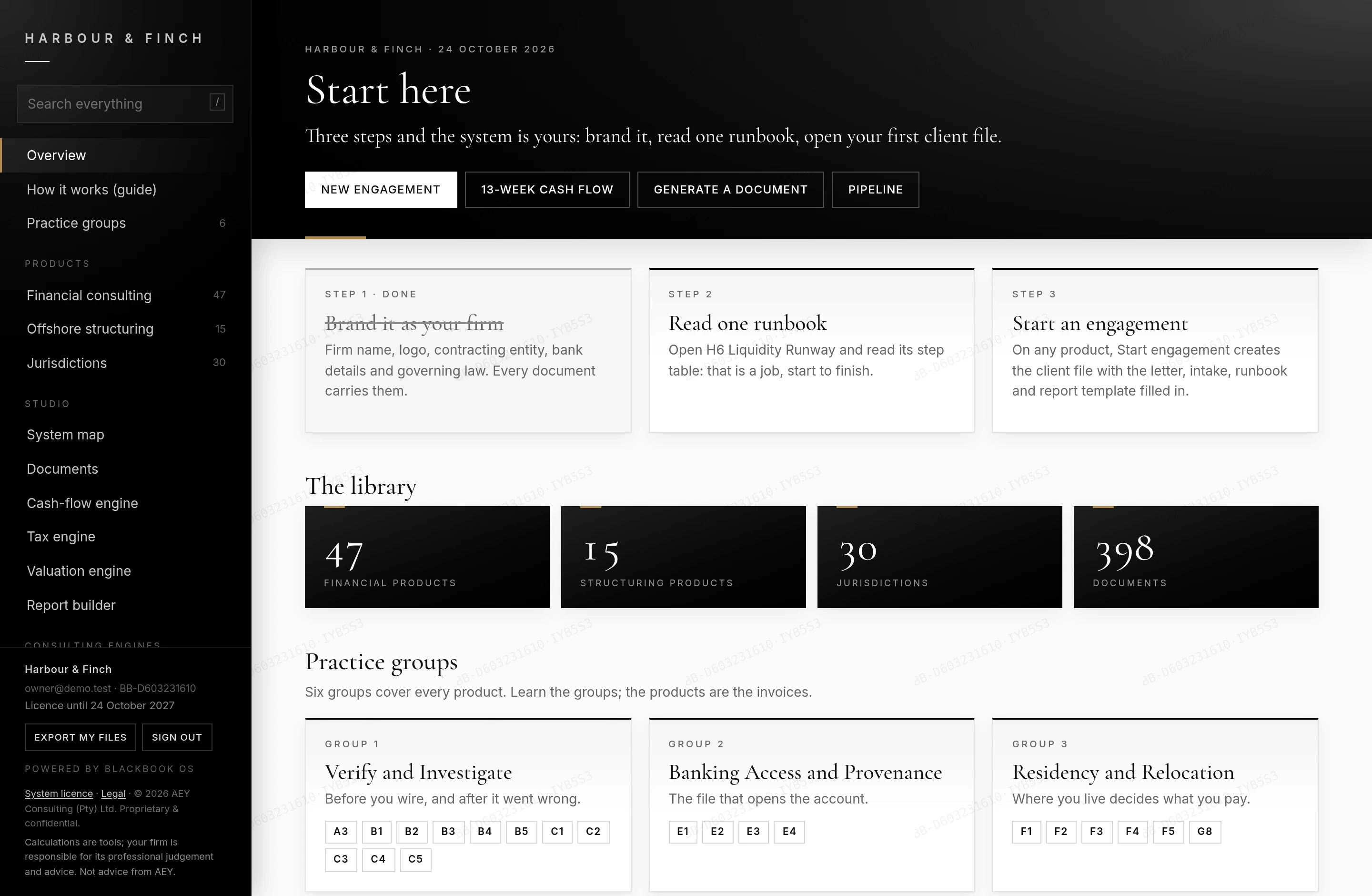Viewport: 1372px width, 896px height.
Task: Click 'owner@demo.test · BB-D603231610' text
Action: (110, 688)
